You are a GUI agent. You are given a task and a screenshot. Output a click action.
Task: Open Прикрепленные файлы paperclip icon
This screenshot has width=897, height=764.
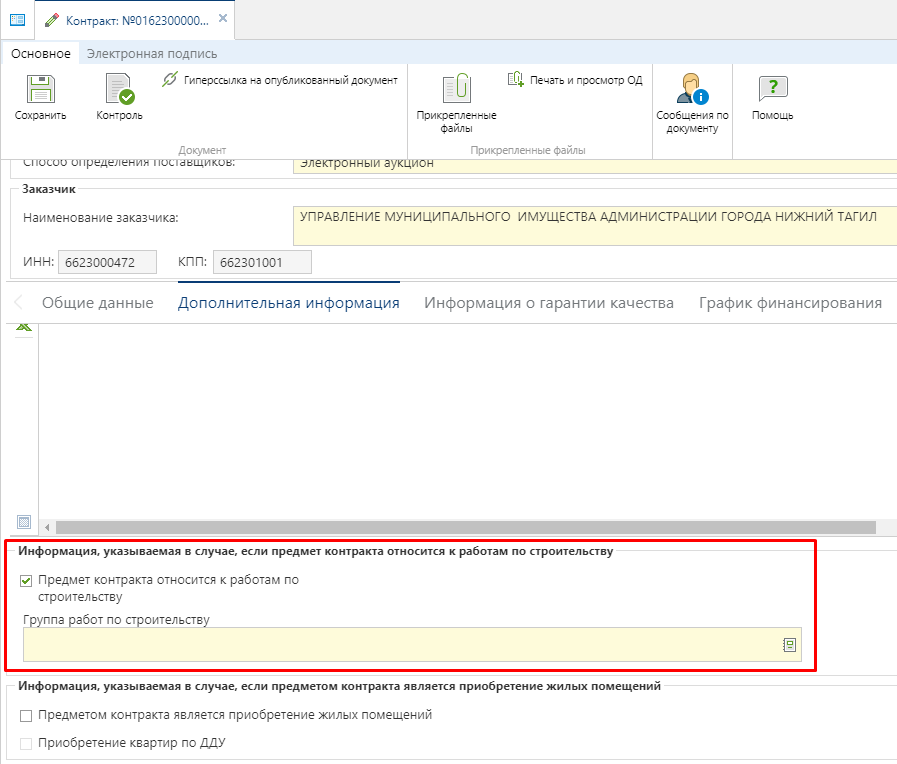tap(456, 90)
